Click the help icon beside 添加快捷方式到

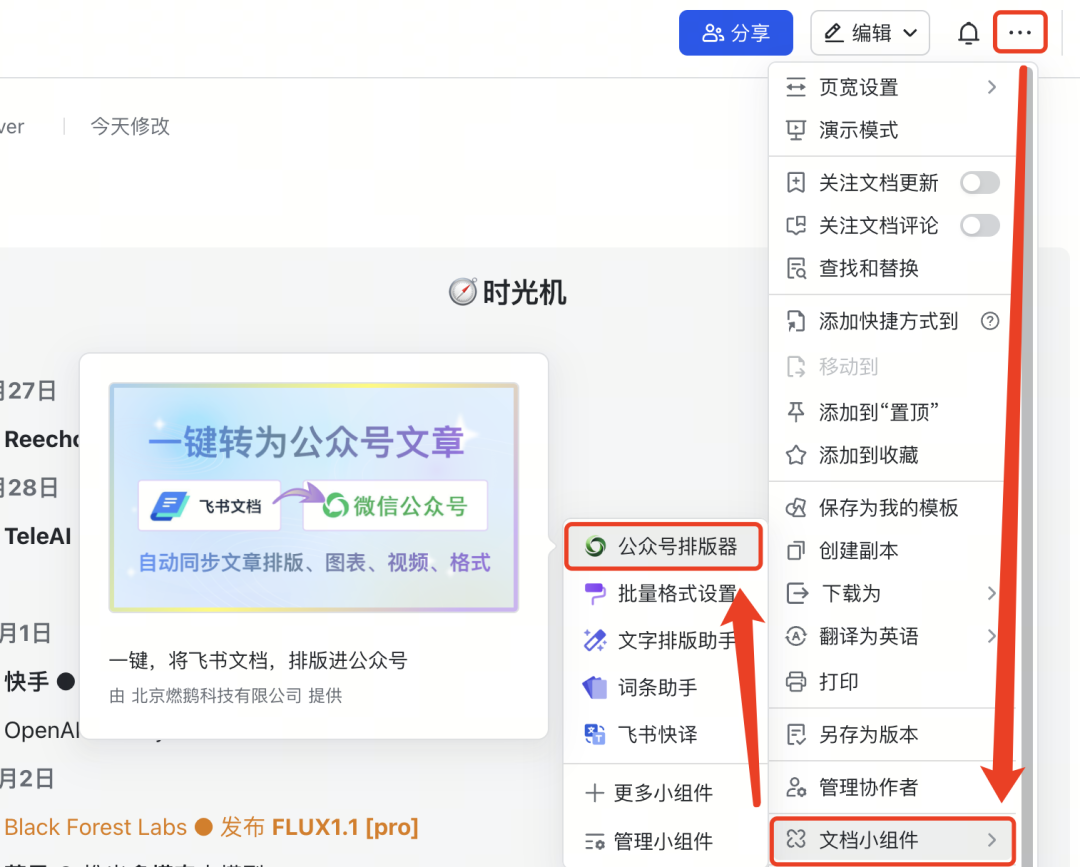point(990,321)
